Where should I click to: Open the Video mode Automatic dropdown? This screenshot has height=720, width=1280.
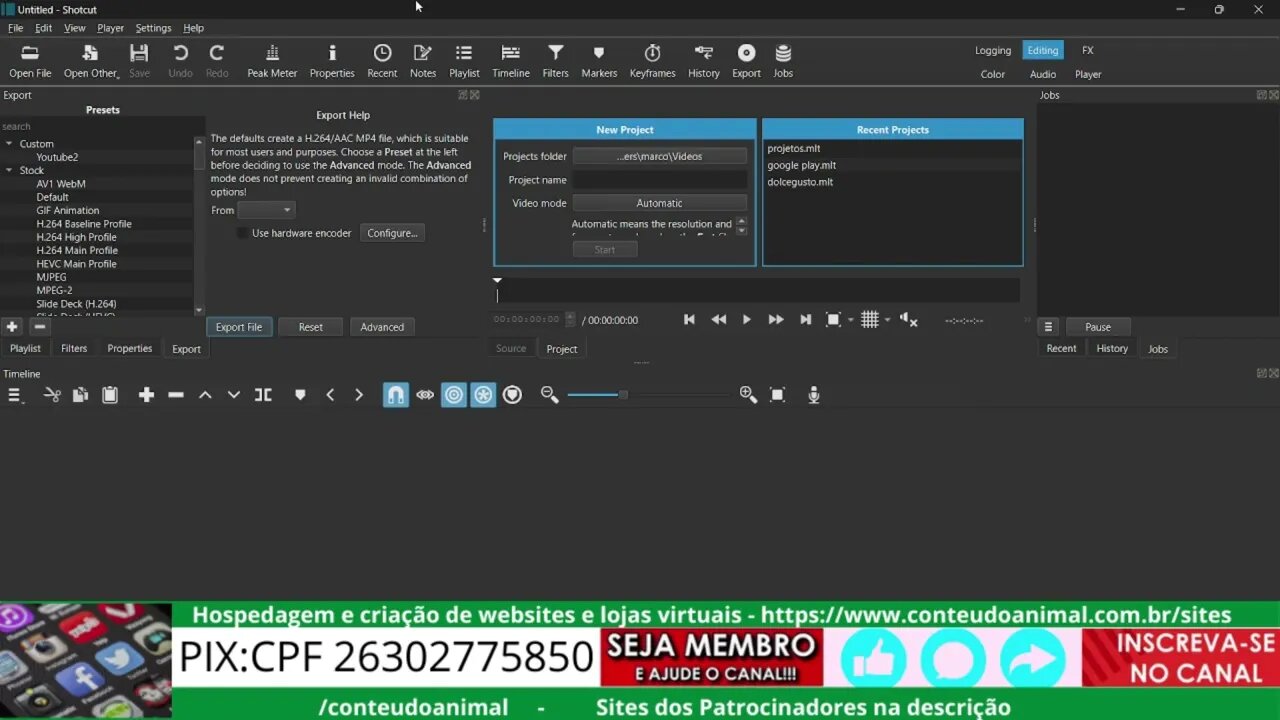[660, 203]
